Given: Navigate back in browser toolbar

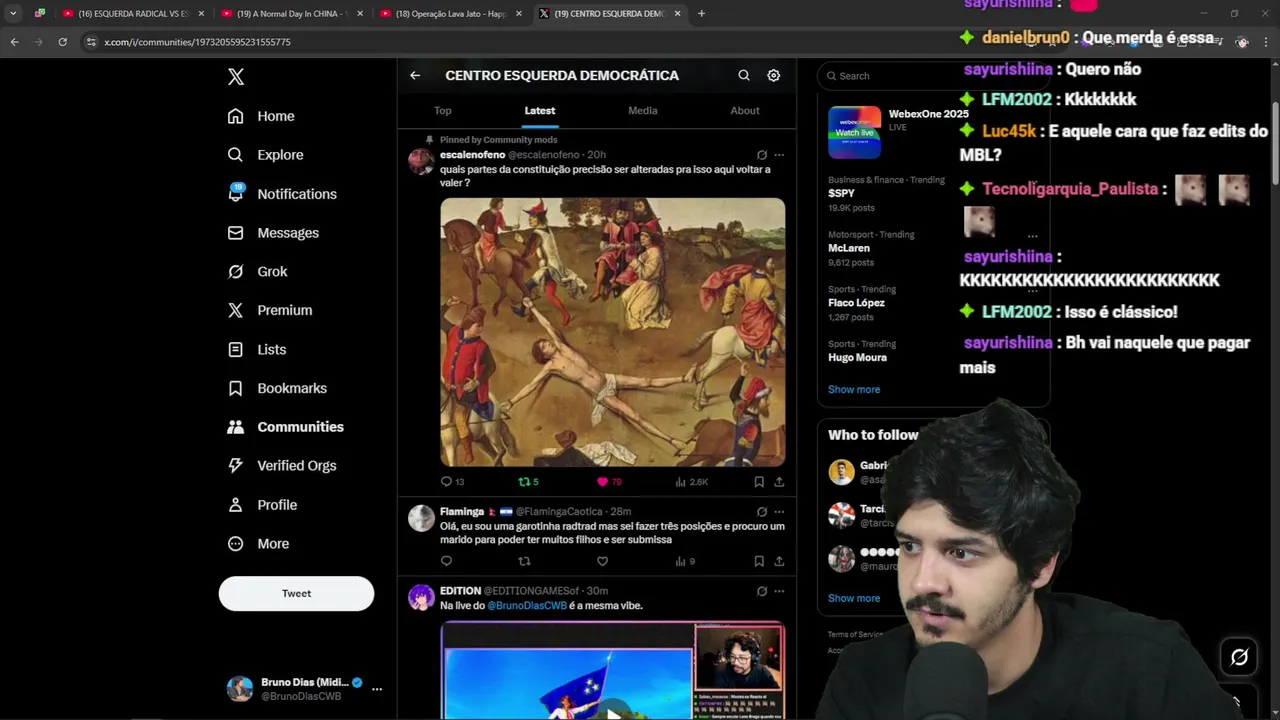Looking at the screenshot, I should click(14, 42).
